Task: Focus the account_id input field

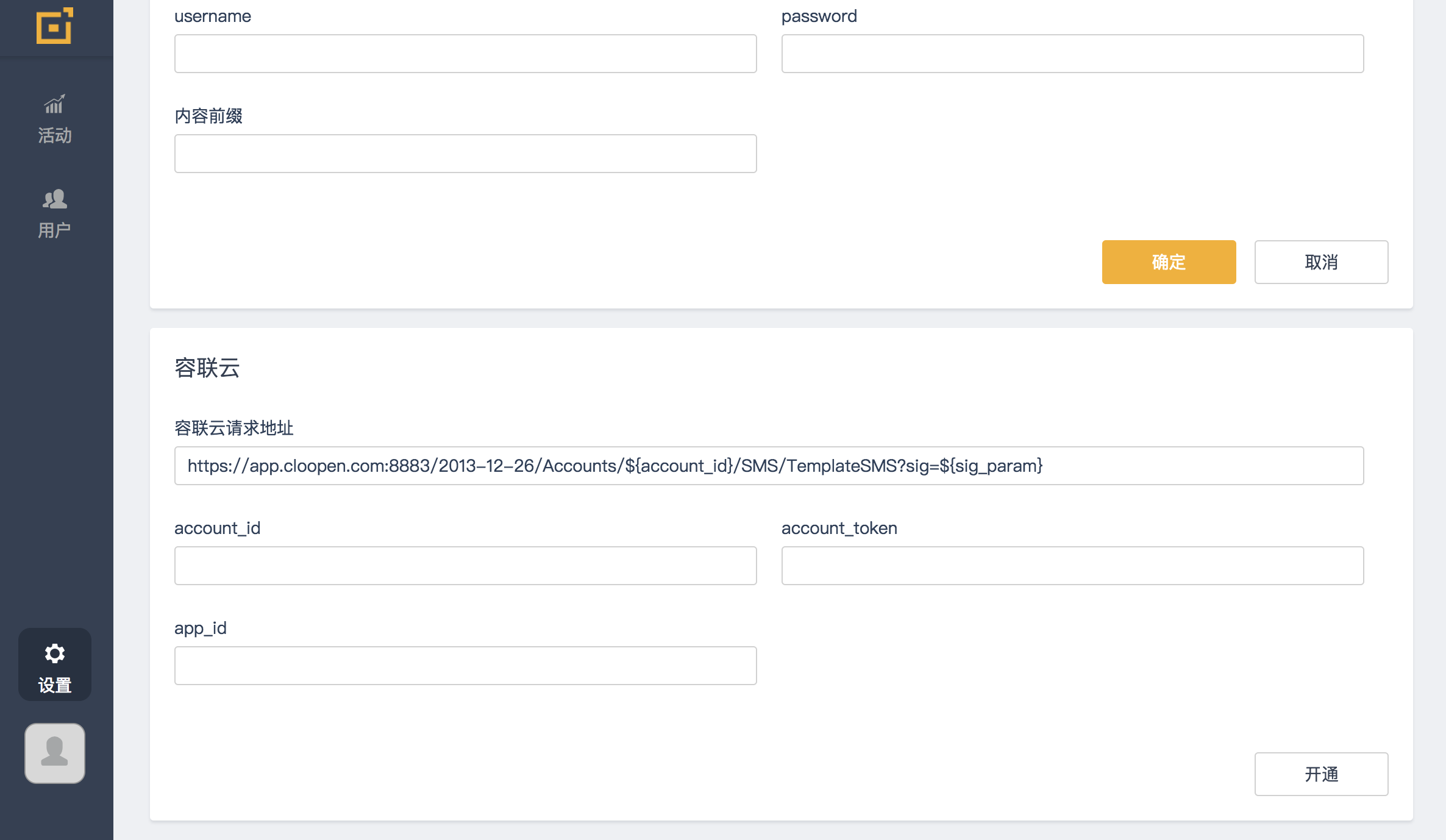Action: tap(466, 566)
